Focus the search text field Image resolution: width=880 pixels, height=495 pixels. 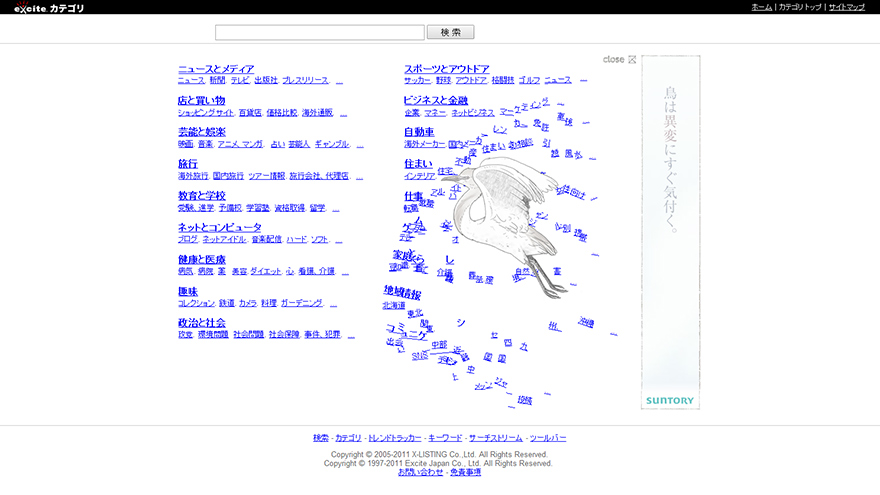tap(319, 33)
